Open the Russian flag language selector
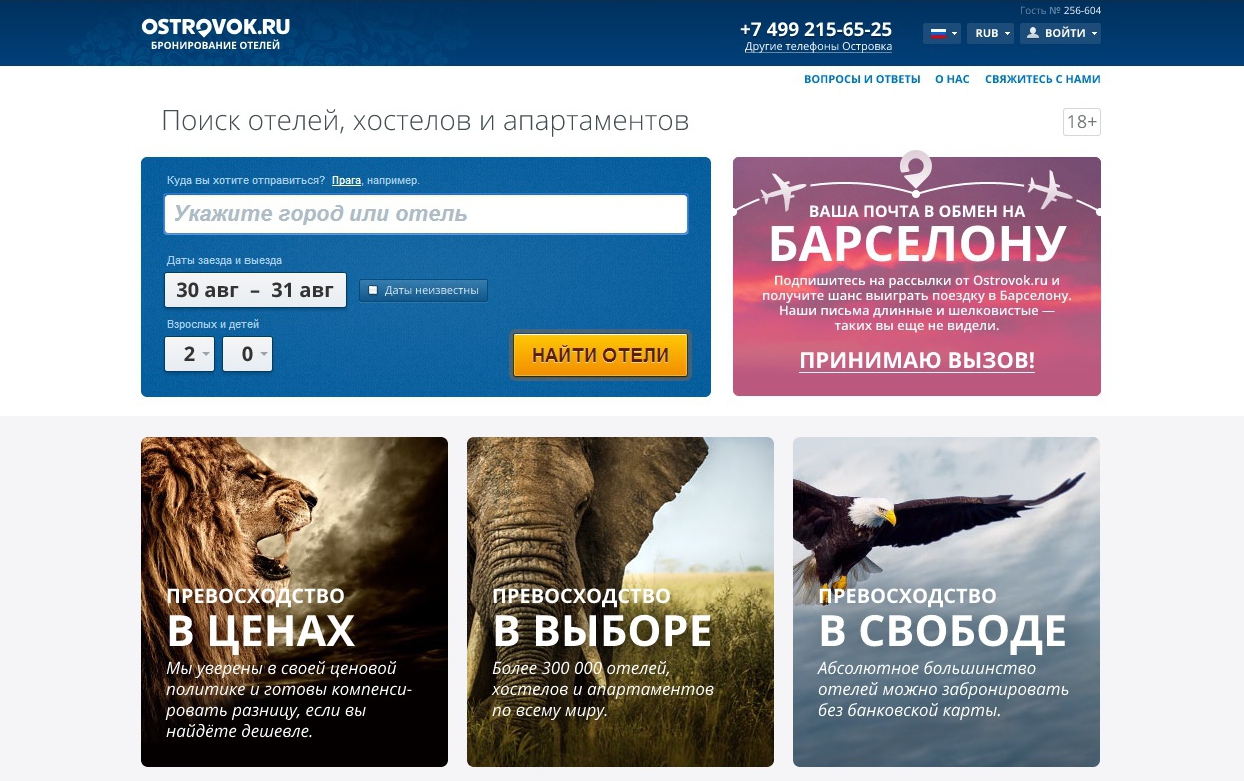Image resolution: width=1244 pixels, height=781 pixels. click(x=942, y=33)
